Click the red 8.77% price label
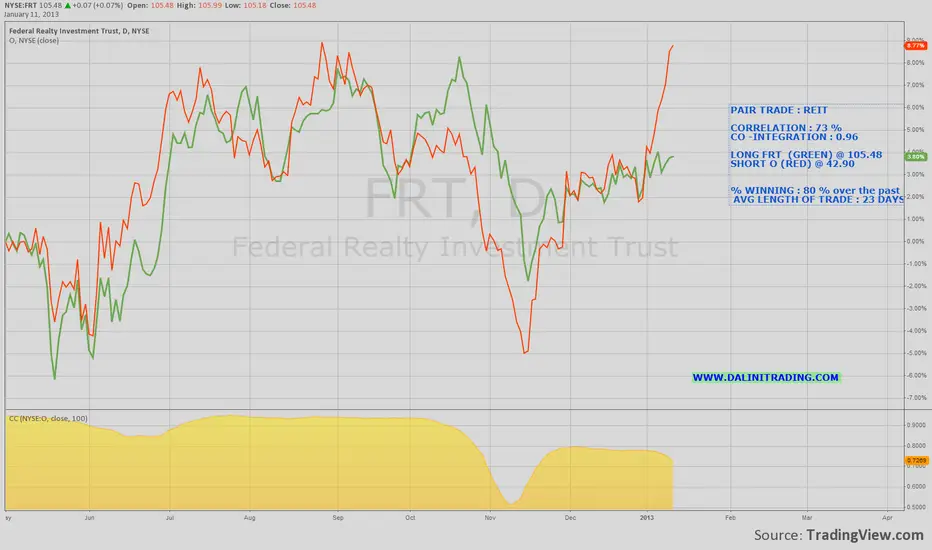This screenshot has width=932, height=550. 915,46
